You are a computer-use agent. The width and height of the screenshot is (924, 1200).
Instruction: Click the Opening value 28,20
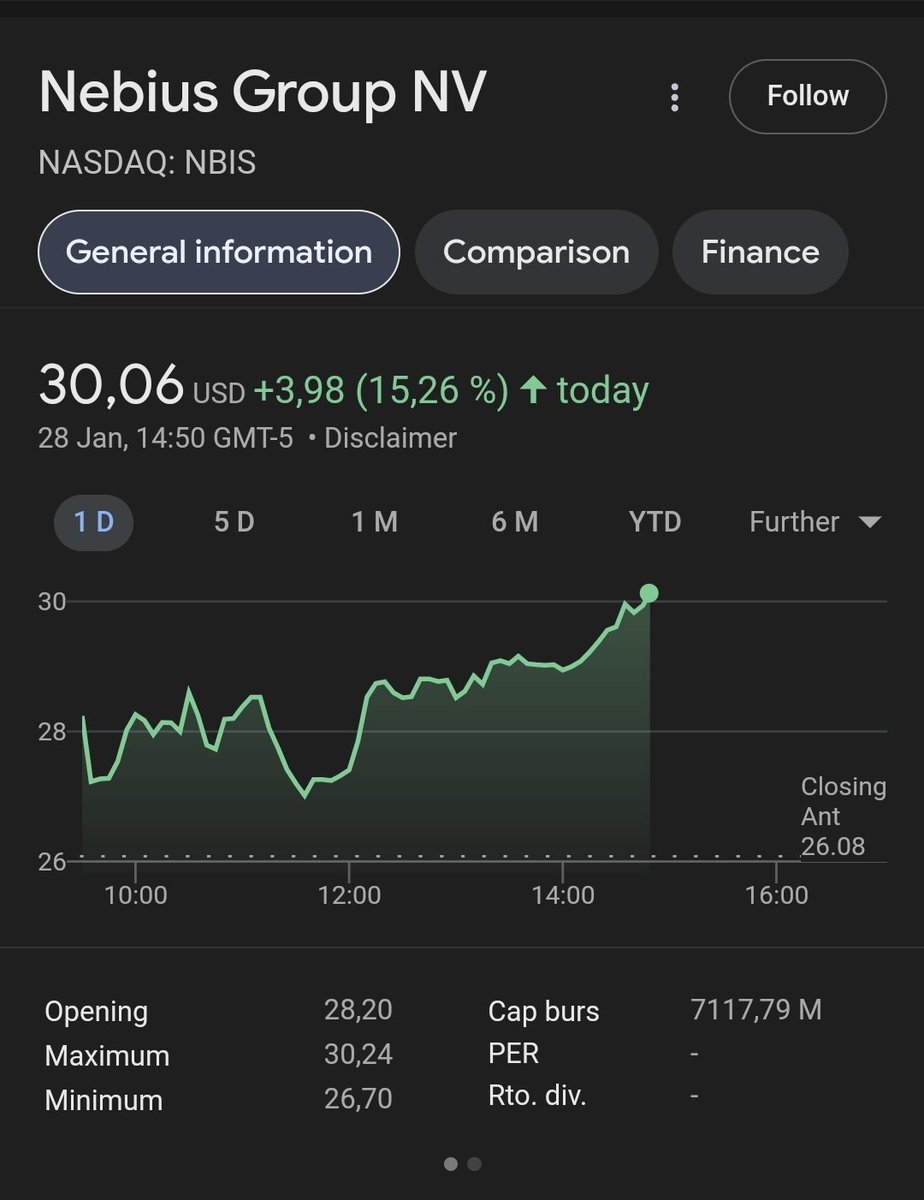pyautogui.click(x=358, y=1010)
